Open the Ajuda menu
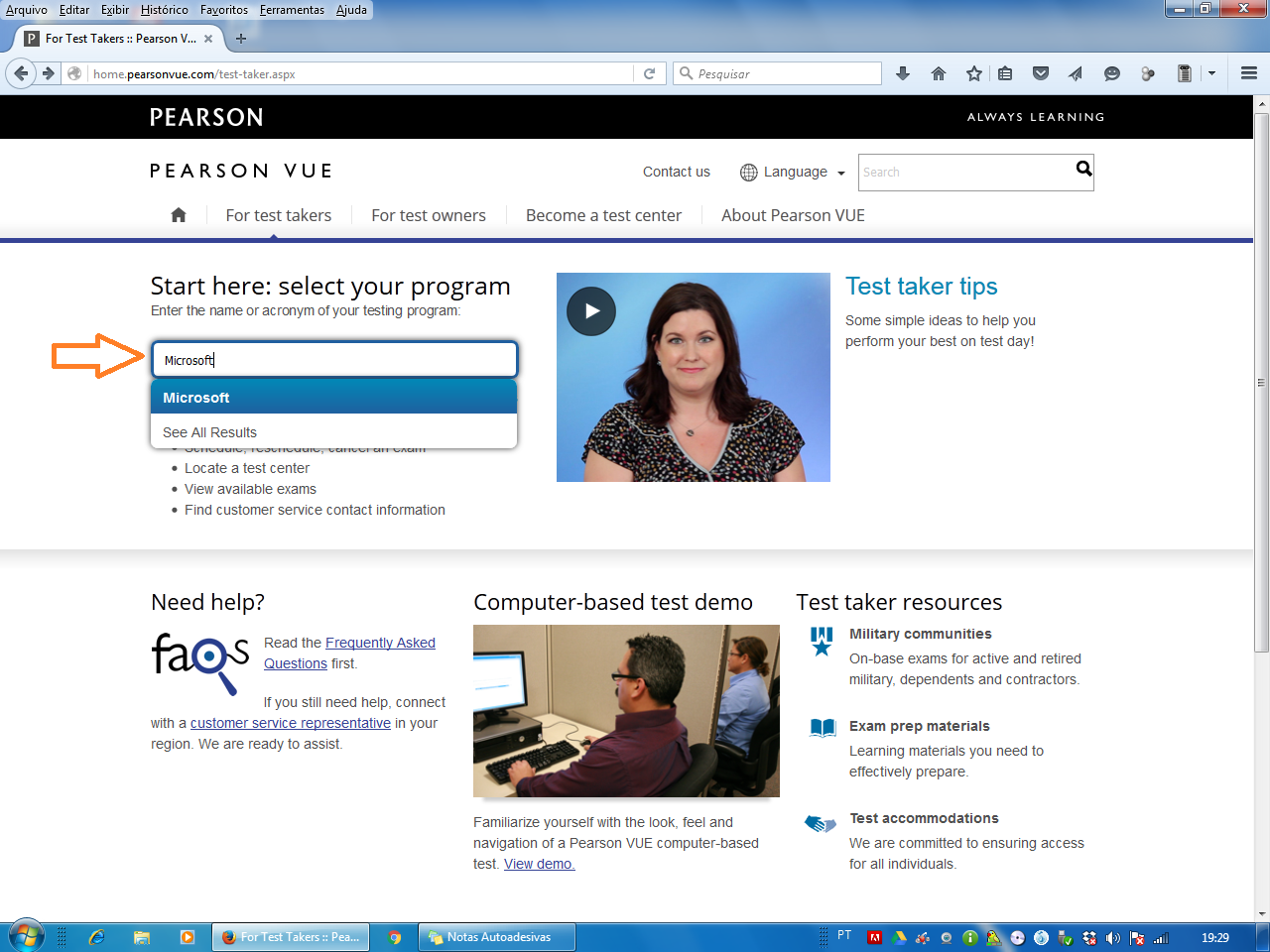 point(351,10)
